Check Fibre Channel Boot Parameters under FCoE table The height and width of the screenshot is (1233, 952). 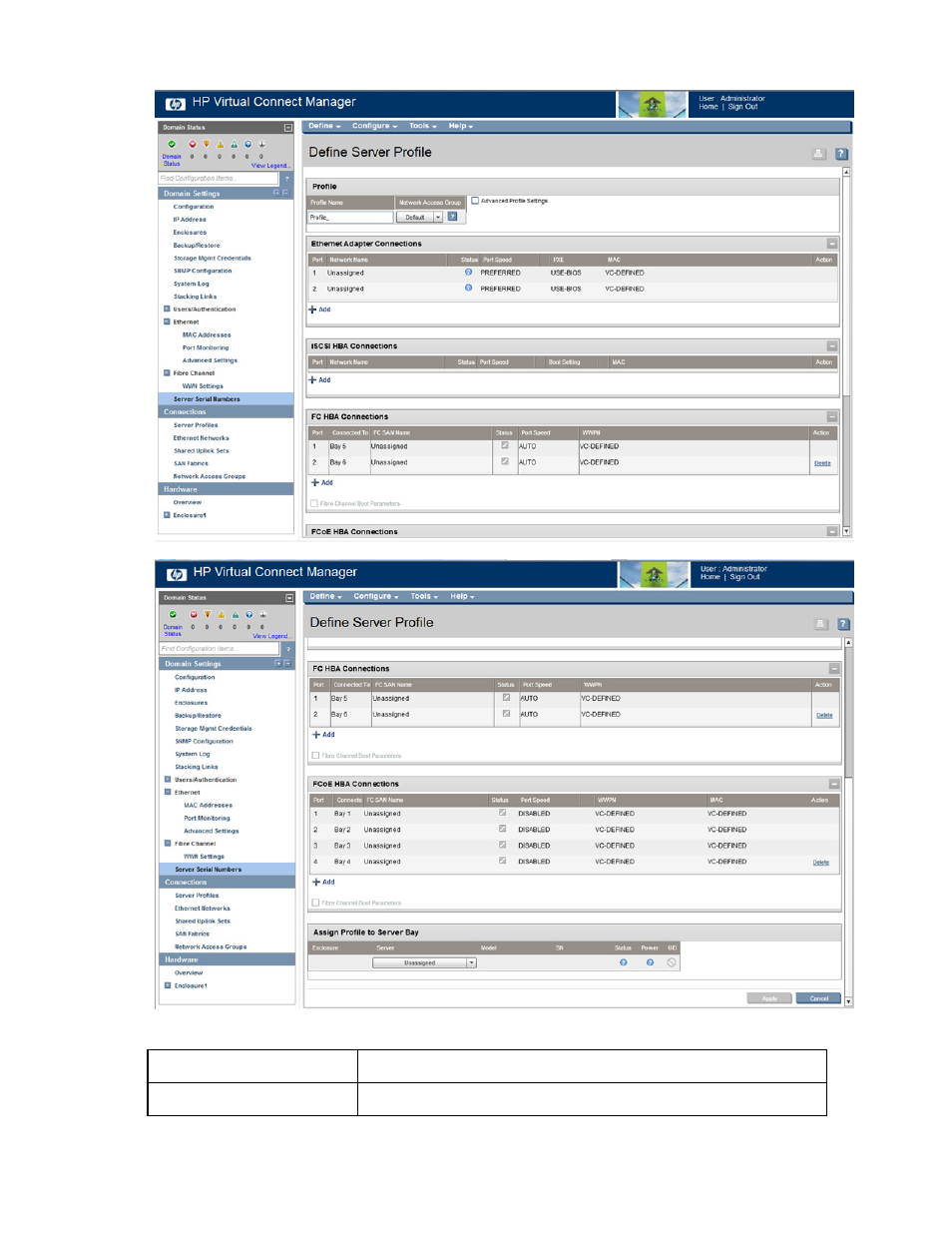coord(316,903)
